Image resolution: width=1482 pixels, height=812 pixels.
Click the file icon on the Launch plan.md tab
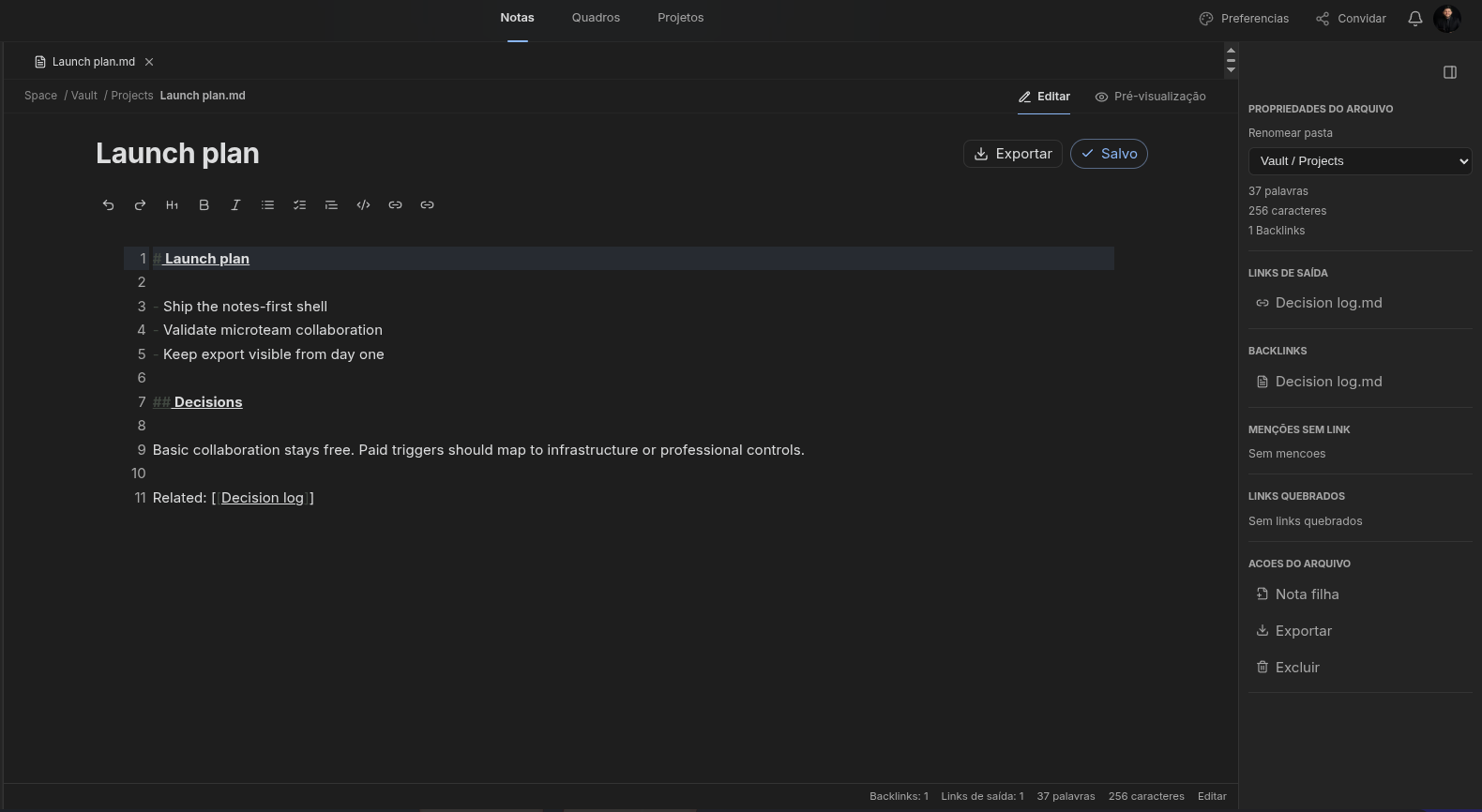pyautogui.click(x=40, y=62)
